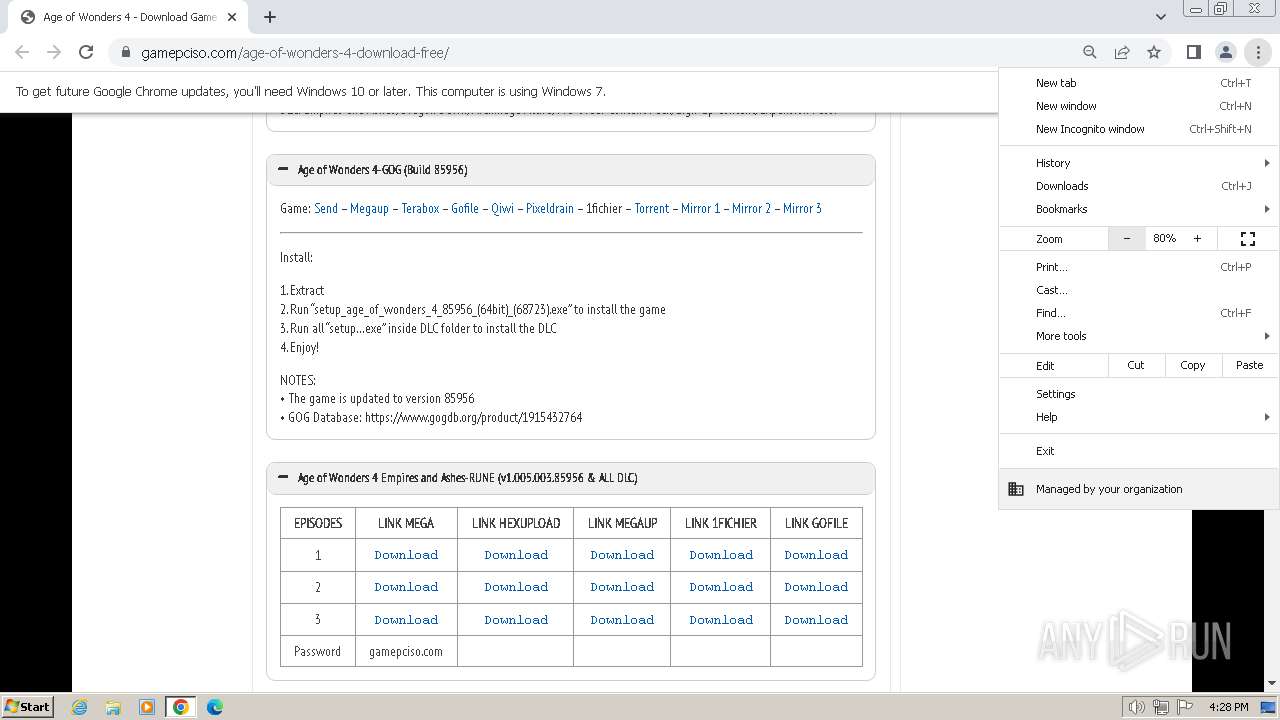Launch Microsoft Edge from taskbar
This screenshot has height=720, width=1280.
coord(215,707)
